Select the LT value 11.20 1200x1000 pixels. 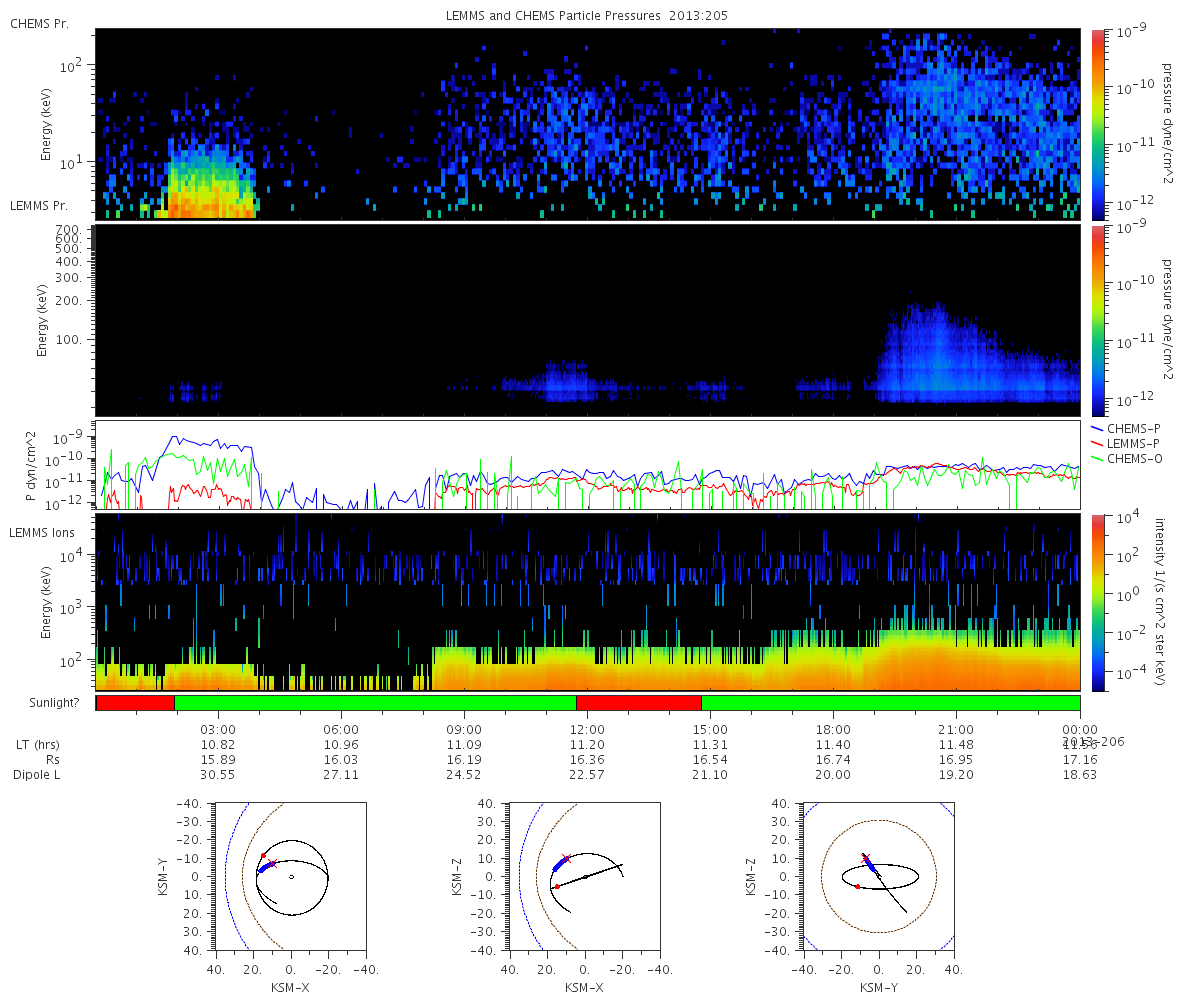[587, 745]
